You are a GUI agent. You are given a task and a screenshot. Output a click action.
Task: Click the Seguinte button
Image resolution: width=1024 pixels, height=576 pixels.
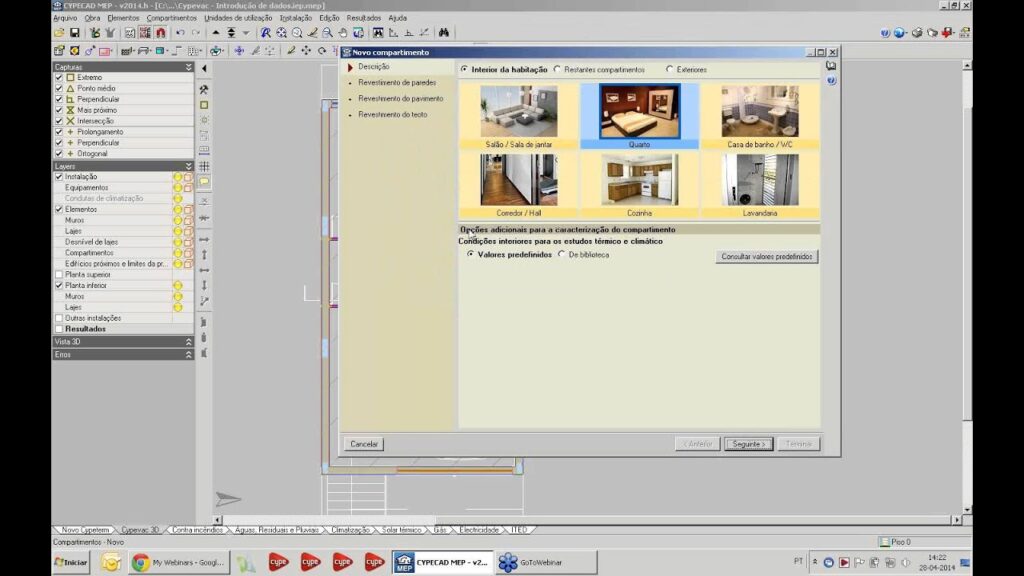(748, 444)
